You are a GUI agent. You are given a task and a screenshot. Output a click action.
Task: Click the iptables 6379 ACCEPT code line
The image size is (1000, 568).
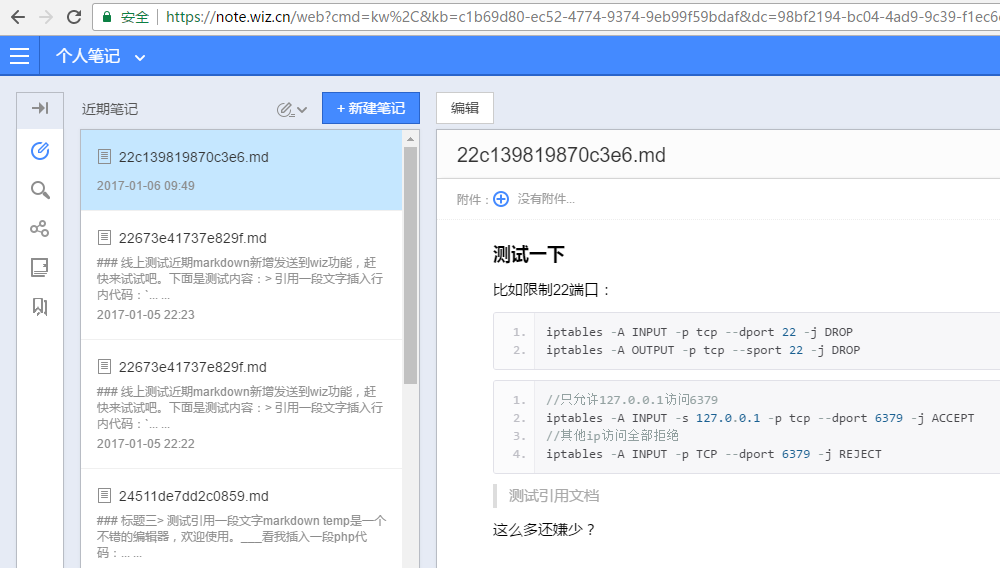(x=760, y=418)
